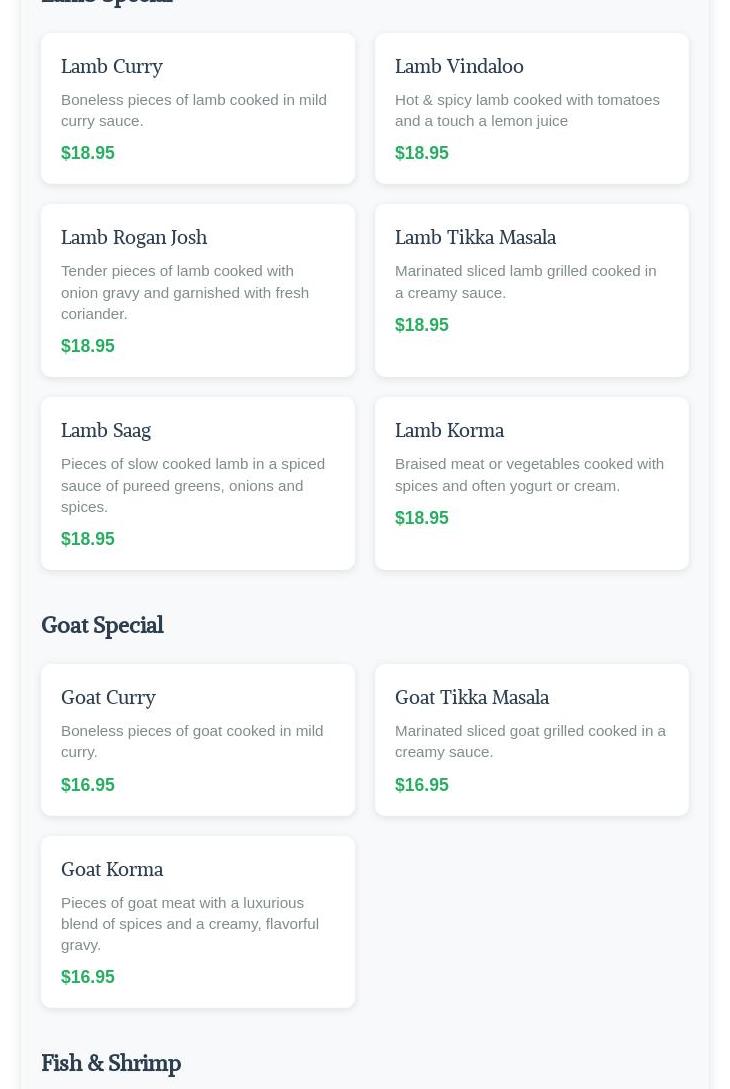Choose the Lamb Tikka Masala dish

532,290
